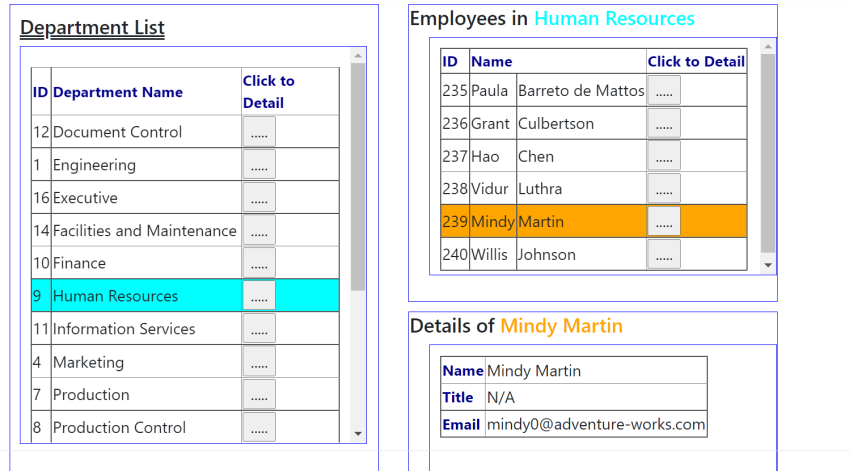This screenshot has width=850, height=471.
Task: Open Production Control detail button
Action: [x=259, y=427]
